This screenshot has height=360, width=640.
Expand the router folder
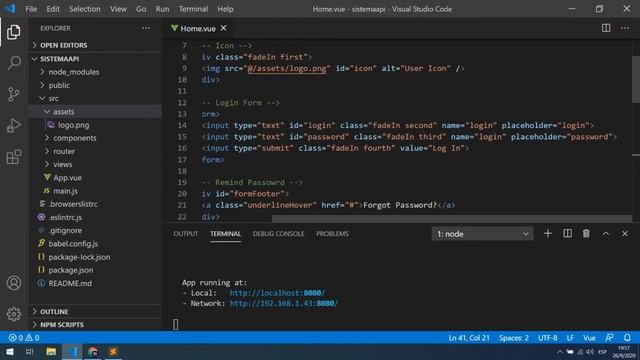(96, 151)
